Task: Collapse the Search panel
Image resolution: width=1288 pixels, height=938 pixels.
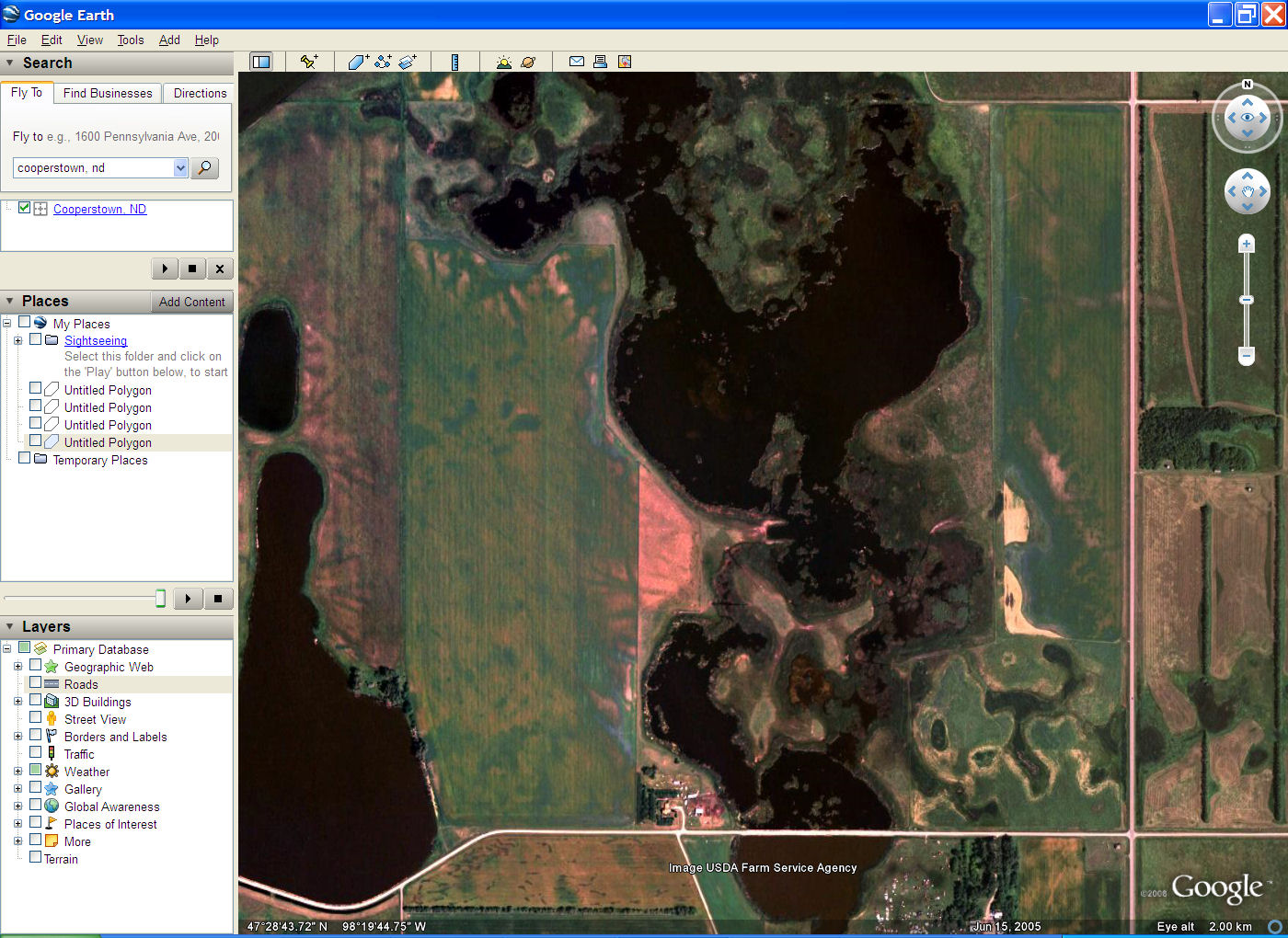Action: [x=10, y=63]
